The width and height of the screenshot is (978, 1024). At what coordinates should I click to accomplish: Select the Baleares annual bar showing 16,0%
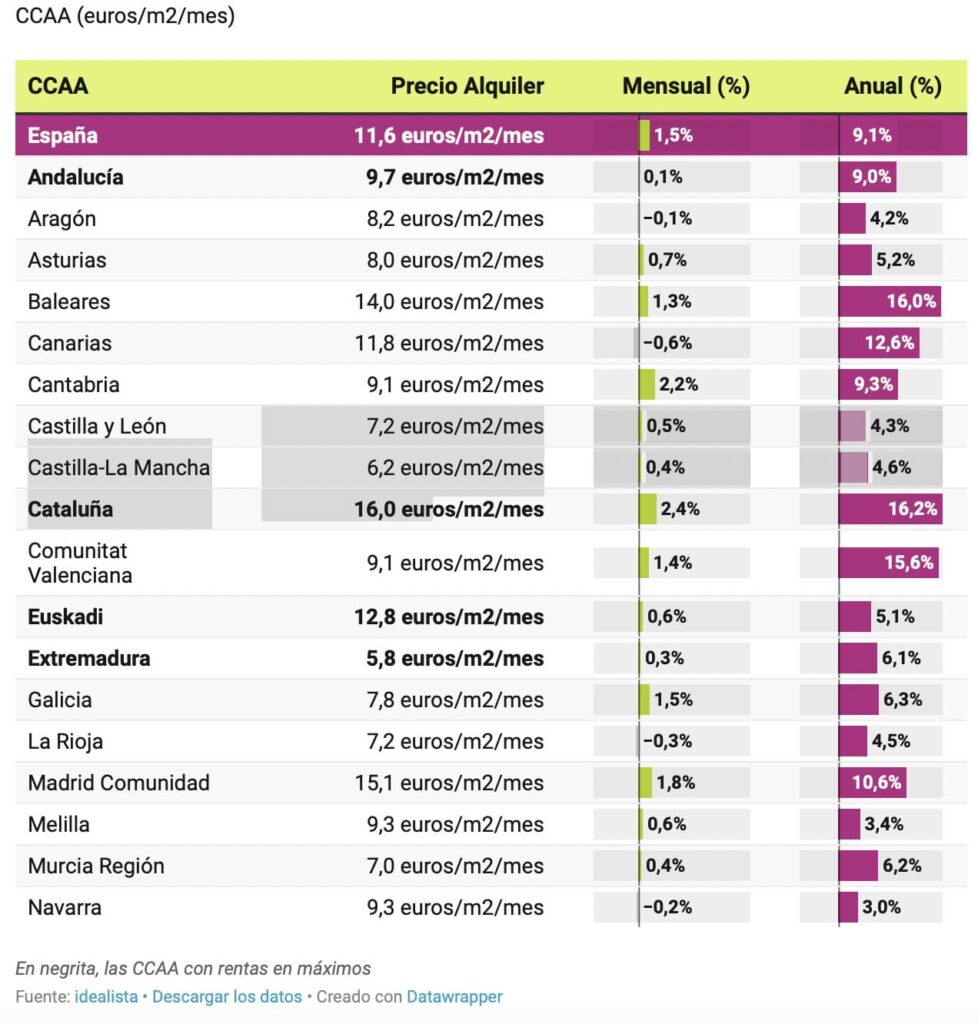point(889,301)
